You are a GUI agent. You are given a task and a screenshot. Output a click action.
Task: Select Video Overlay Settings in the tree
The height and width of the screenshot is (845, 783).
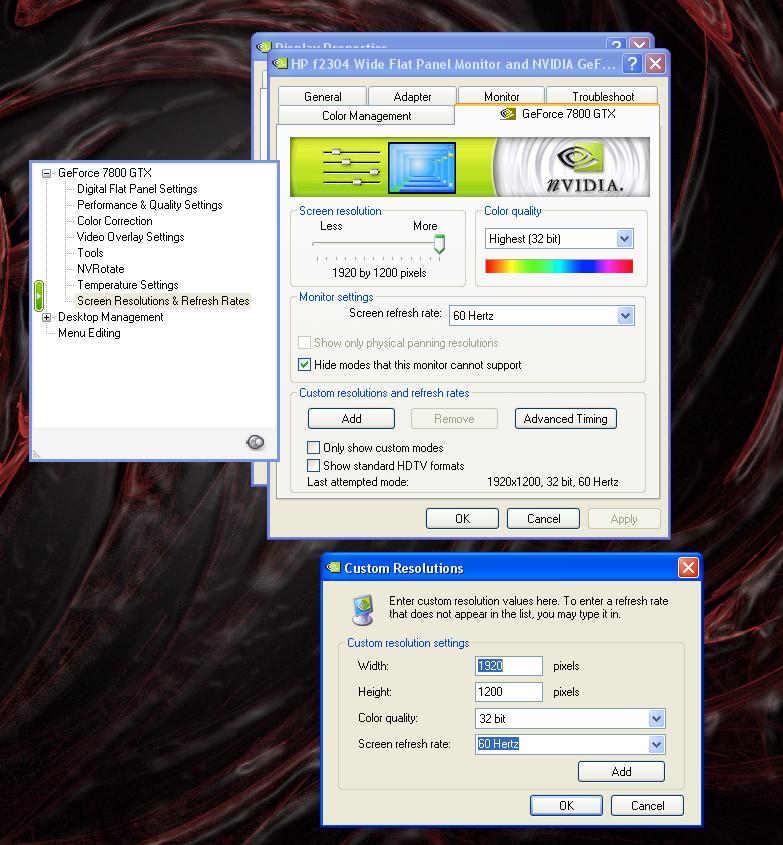tap(130, 237)
